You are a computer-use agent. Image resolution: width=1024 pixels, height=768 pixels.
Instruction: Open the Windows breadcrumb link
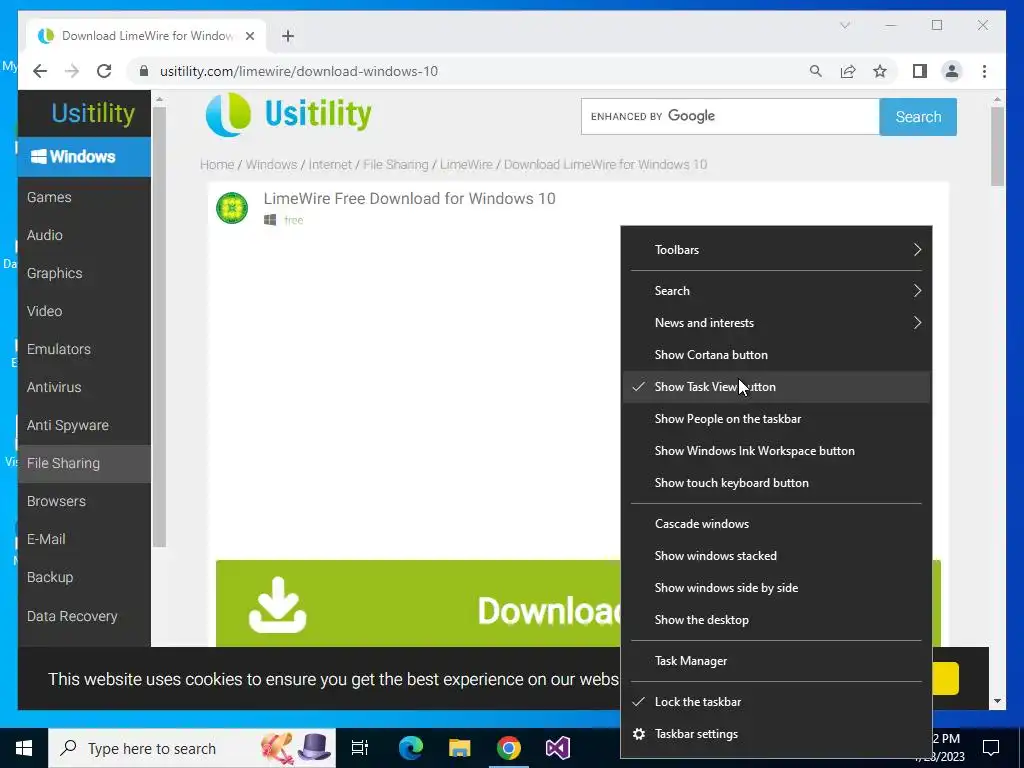(271, 165)
